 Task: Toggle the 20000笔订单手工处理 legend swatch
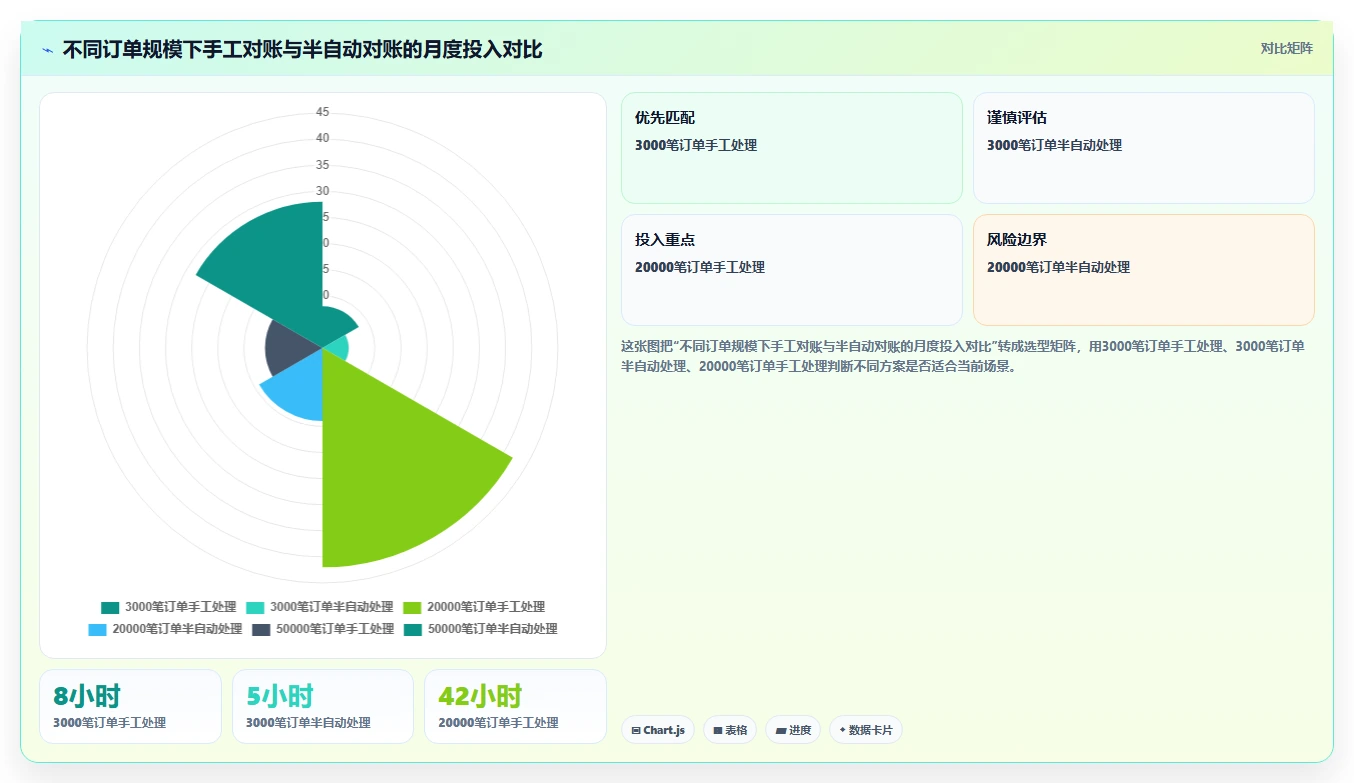coord(412,607)
